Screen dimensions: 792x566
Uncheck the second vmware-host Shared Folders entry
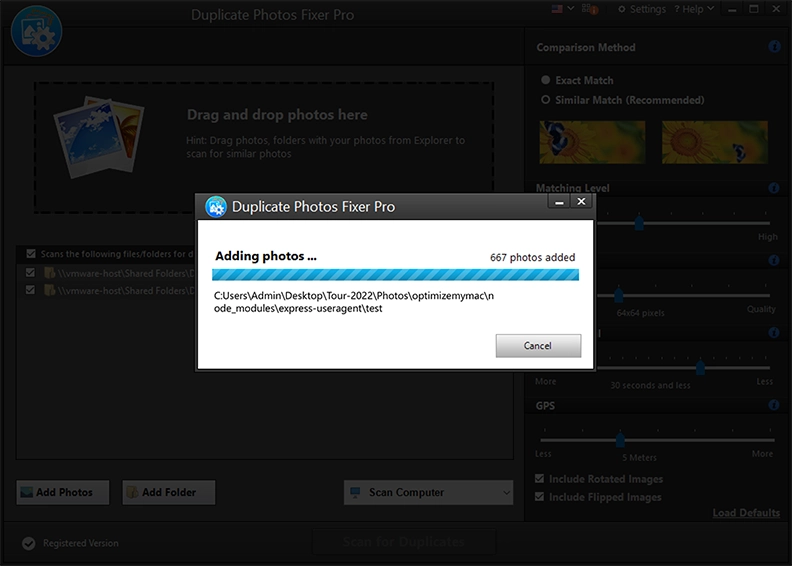[30, 290]
